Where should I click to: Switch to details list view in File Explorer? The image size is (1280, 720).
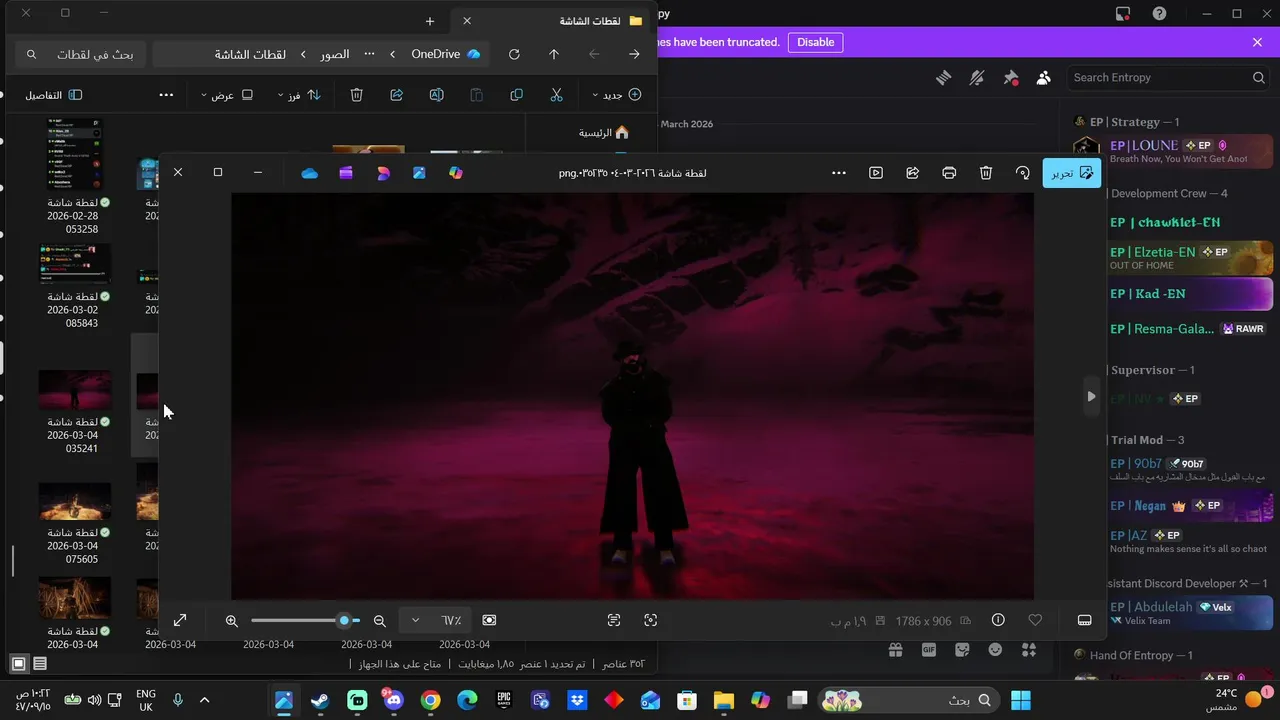40,663
